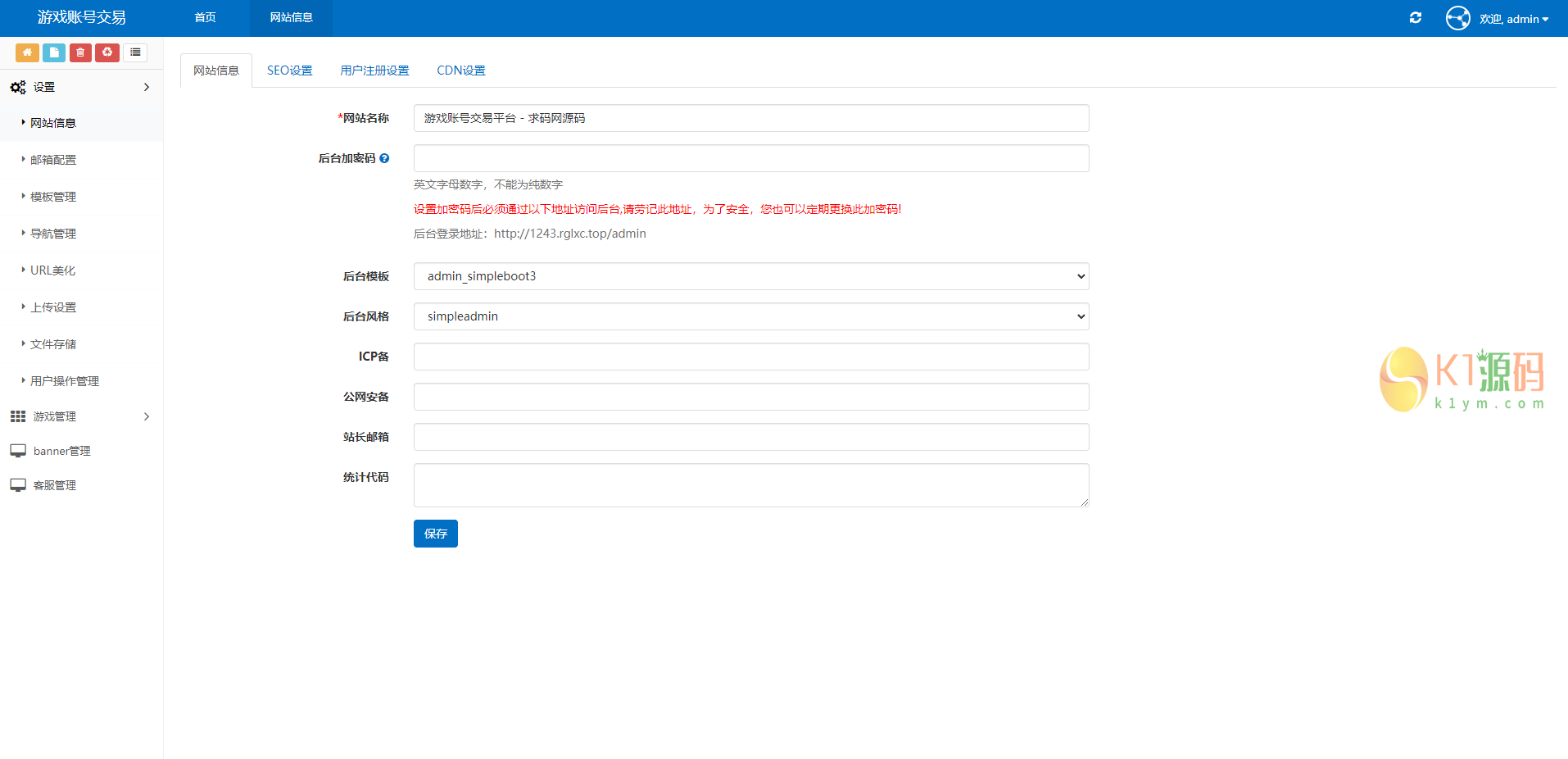Click the red recycle icon button

click(x=107, y=52)
